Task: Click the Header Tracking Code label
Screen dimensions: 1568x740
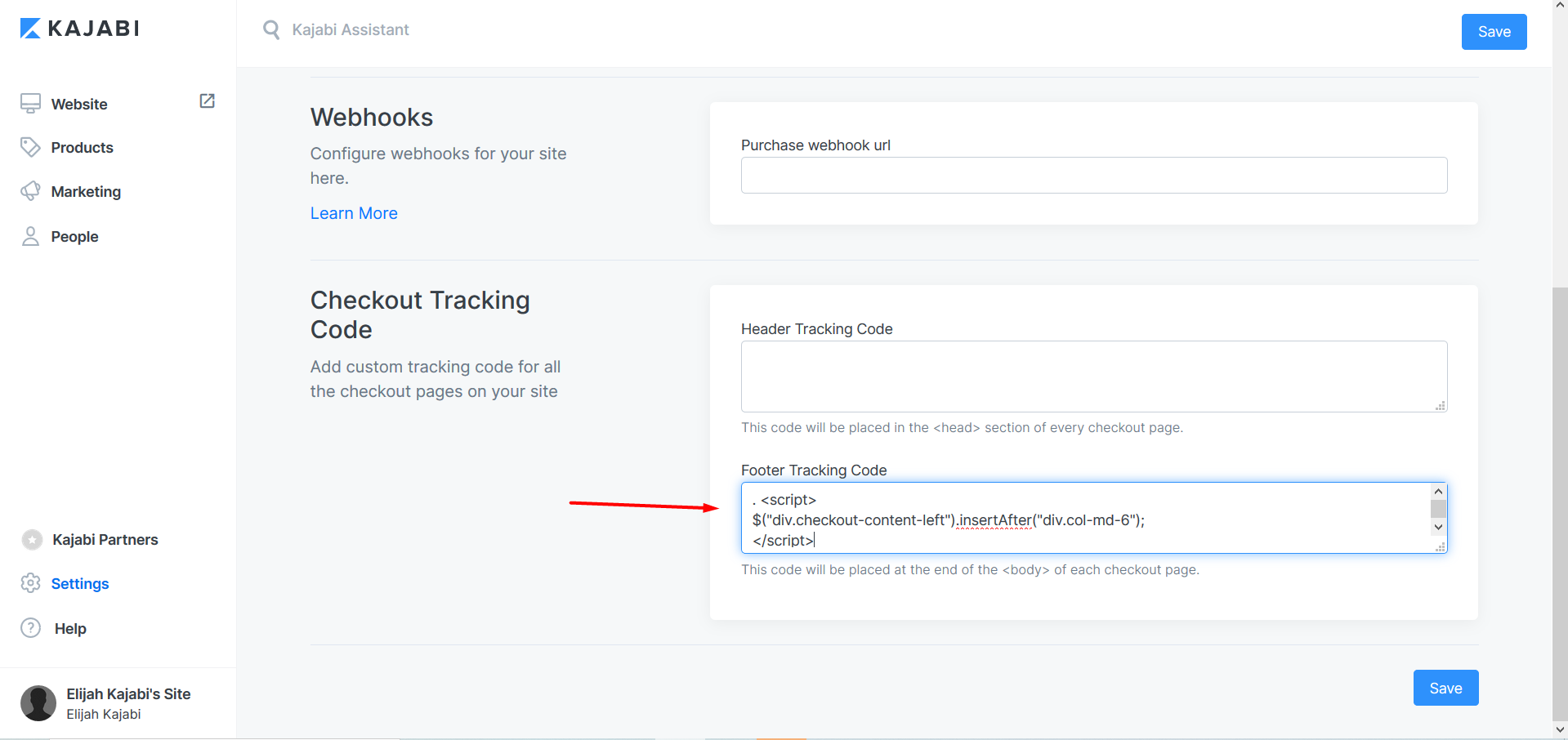Action: (817, 329)
